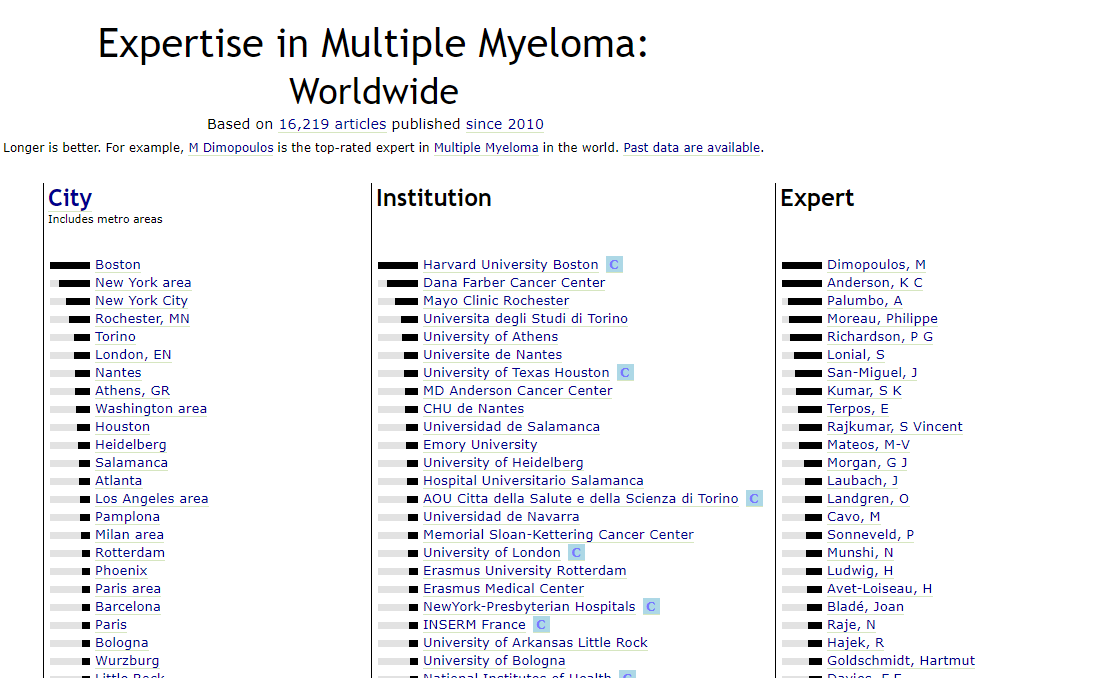Click the rating bar beside Dimopoulos, M
This screenshot has width=1093, height=678.
801,265
